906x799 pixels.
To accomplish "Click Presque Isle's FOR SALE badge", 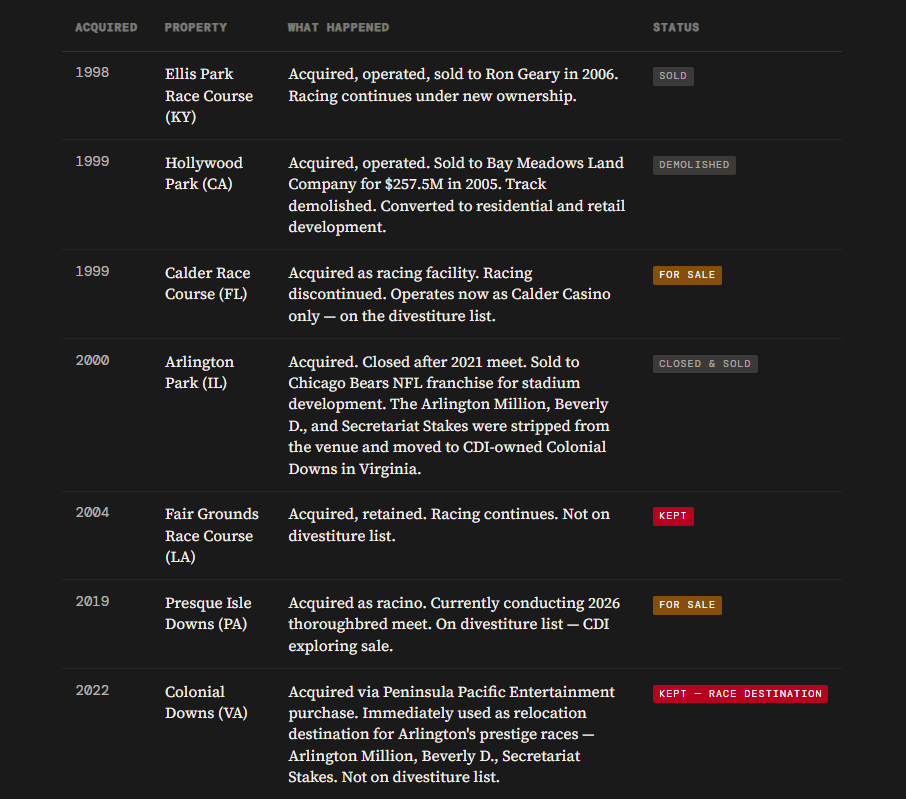I will coord(687,605).
